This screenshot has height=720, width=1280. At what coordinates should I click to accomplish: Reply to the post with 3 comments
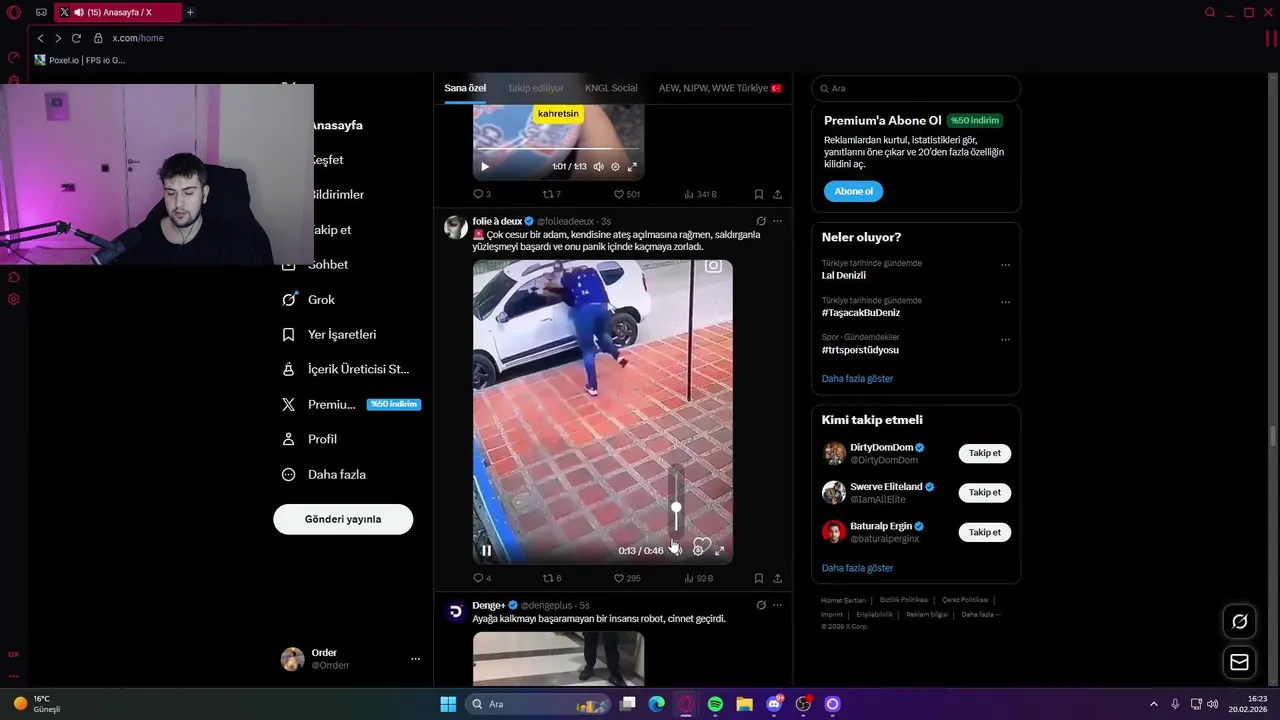pos(482,194)
